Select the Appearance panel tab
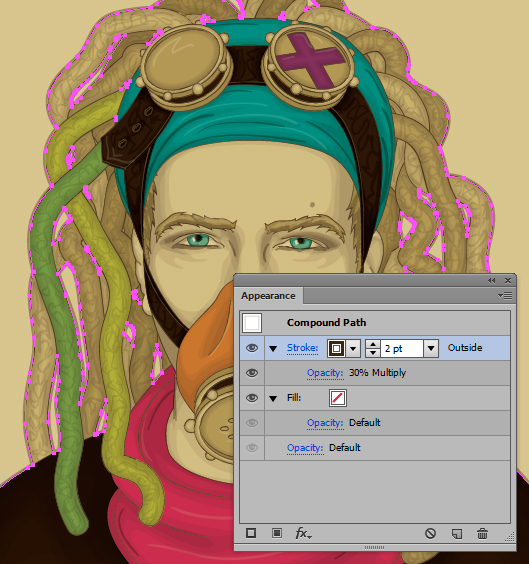The height and width of the screenshot is (564, 529). (x=268, y=296)
